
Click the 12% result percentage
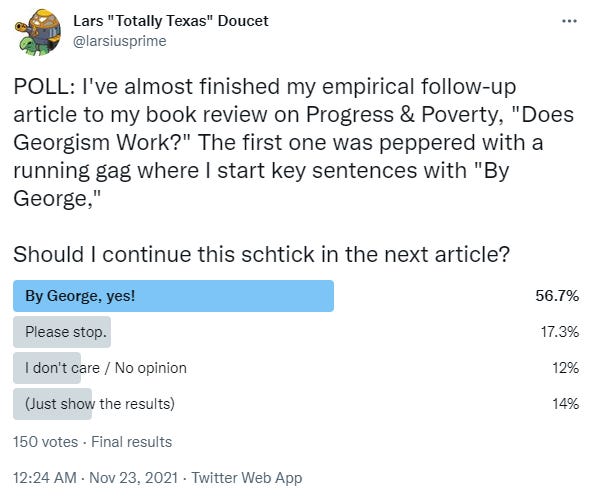click(x=565, y=368)
